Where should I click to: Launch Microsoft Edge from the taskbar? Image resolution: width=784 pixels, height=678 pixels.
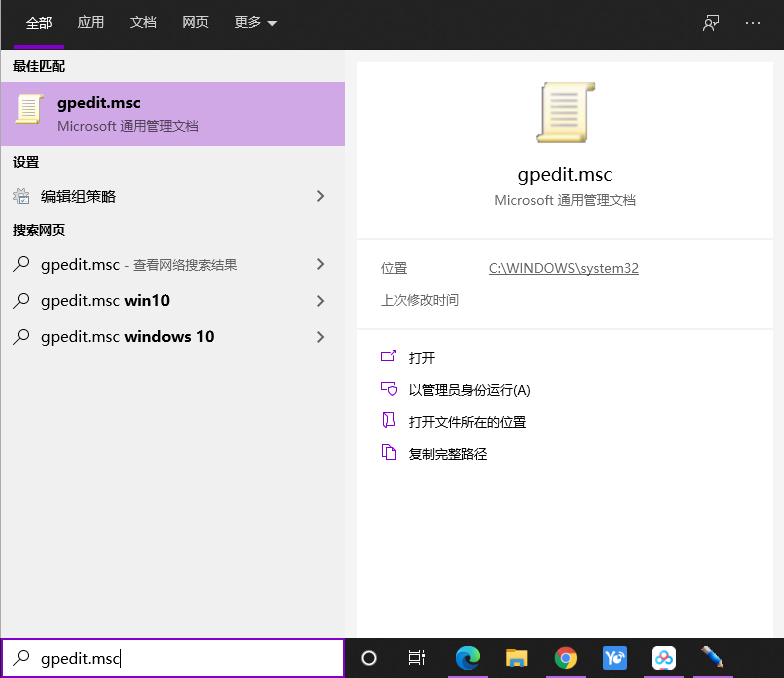pyautogui.click(x=467, y=657)
